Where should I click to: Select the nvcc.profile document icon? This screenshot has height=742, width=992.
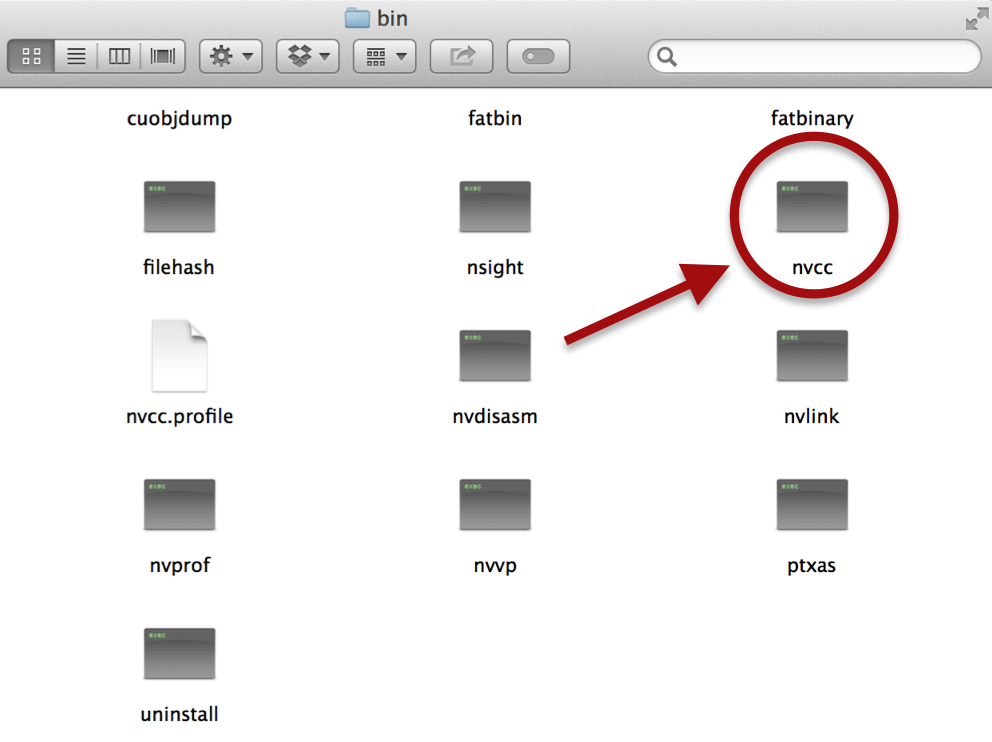pos(180,356)
